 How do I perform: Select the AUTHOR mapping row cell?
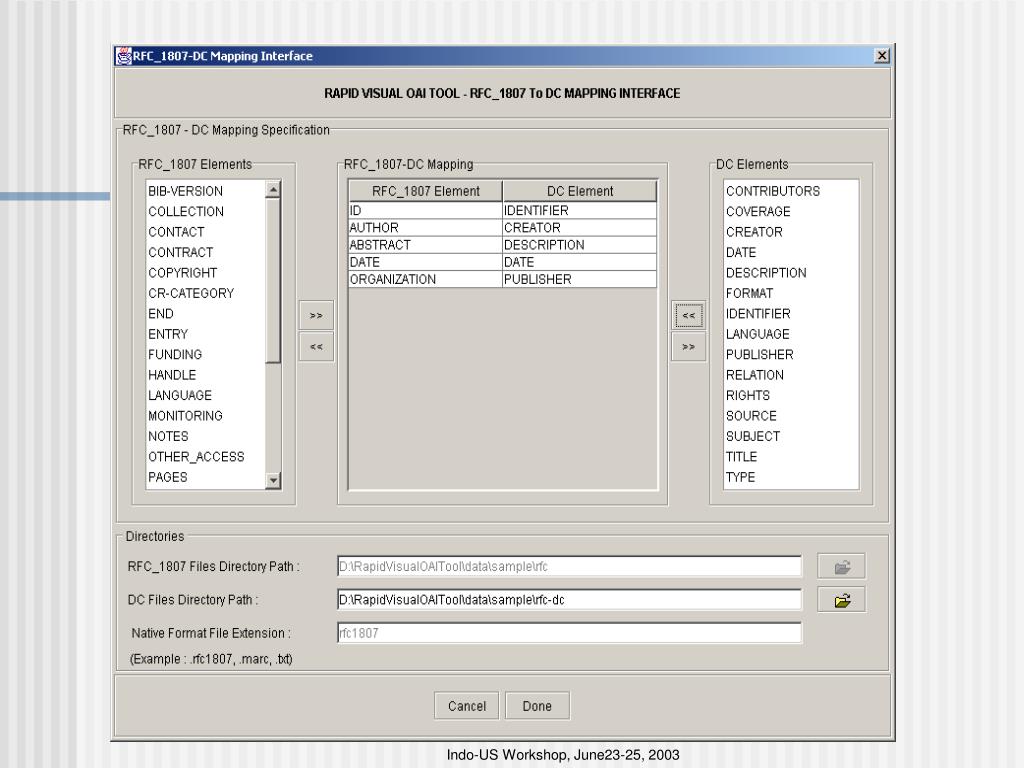point(426,227)
